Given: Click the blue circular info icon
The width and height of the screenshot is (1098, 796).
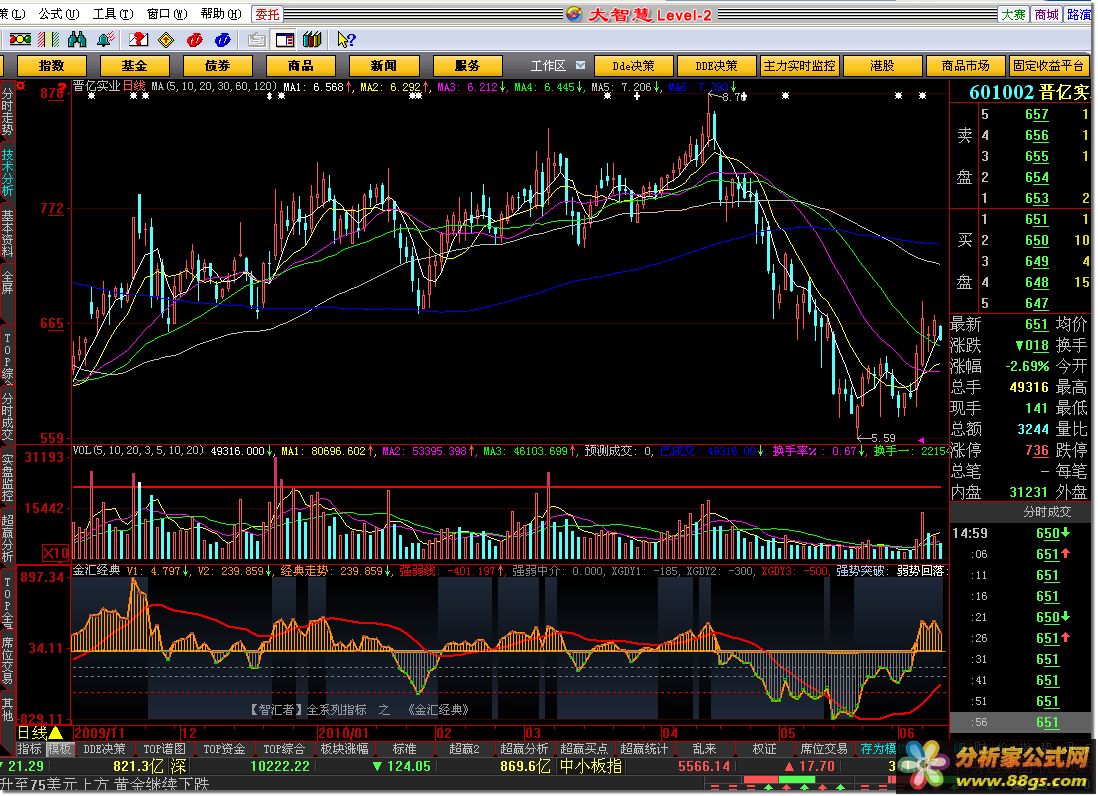Looking at the screenshot, I should 223,40.
